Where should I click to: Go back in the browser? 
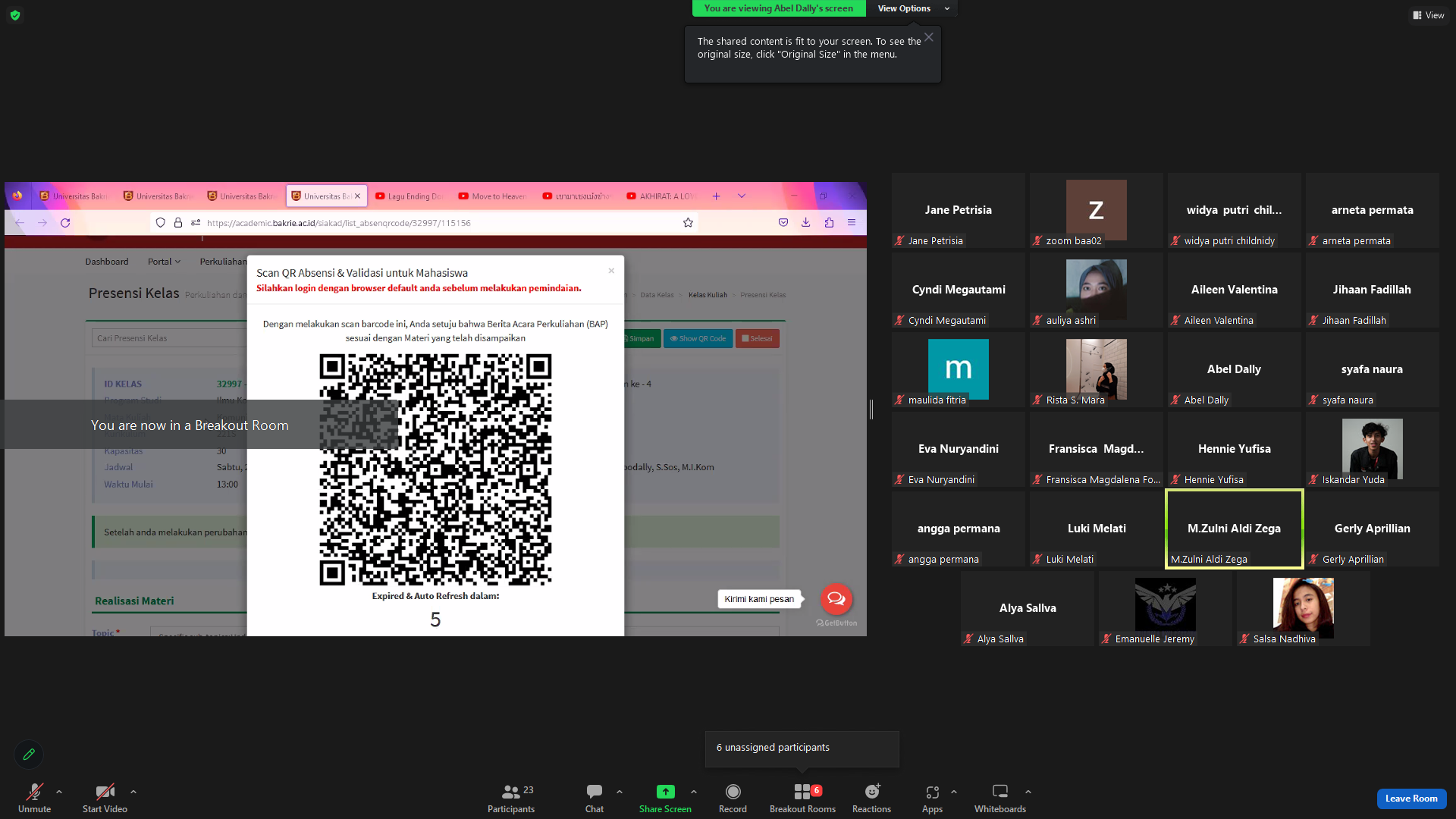20,223
